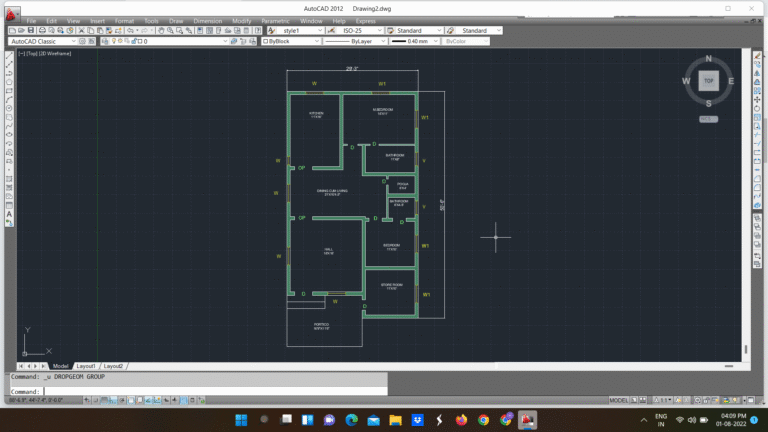The image size is (768, 432).
Task: Open the File menu
Action: pyautogui.click(x=31, y=21)
